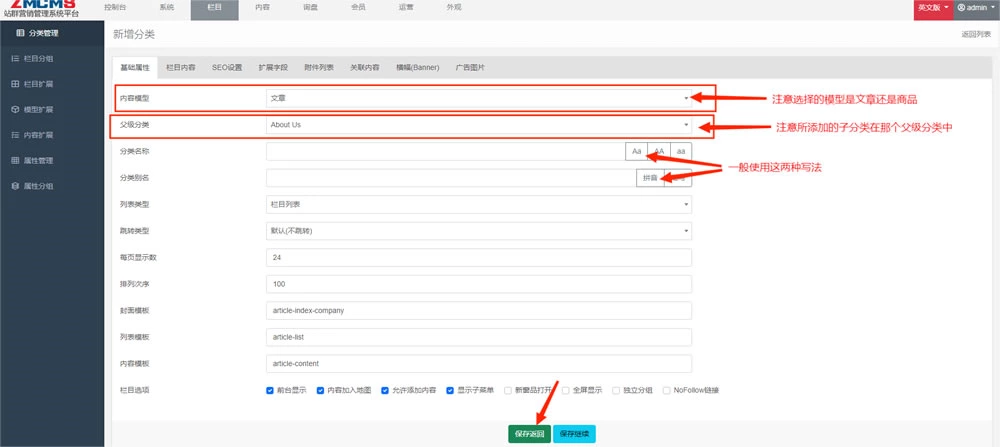Uncheck the 内容加入地图 checkbox
Screen dimensions: 1000x447
(x=320, y=390)
